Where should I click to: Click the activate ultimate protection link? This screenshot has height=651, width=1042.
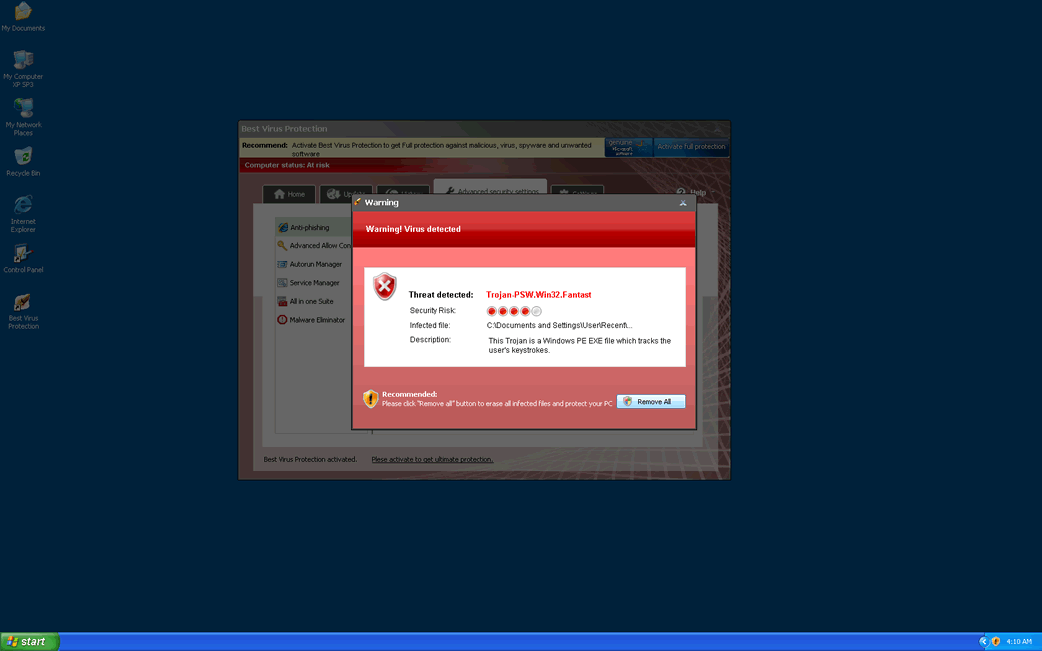coord(432,460)
